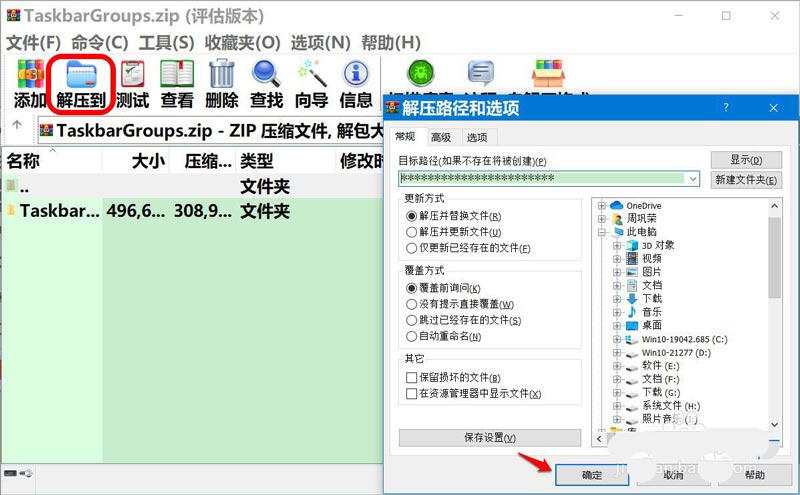Click the 新建文件夹 button

[x=746, y=180]
